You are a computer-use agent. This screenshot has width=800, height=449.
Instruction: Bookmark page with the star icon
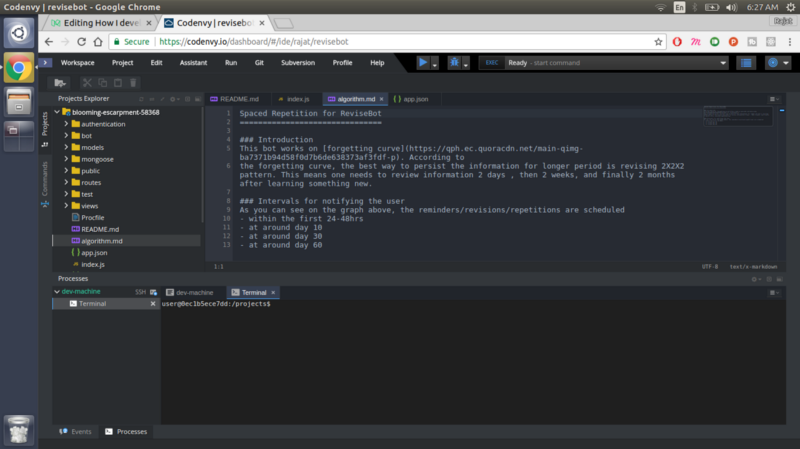658,42
